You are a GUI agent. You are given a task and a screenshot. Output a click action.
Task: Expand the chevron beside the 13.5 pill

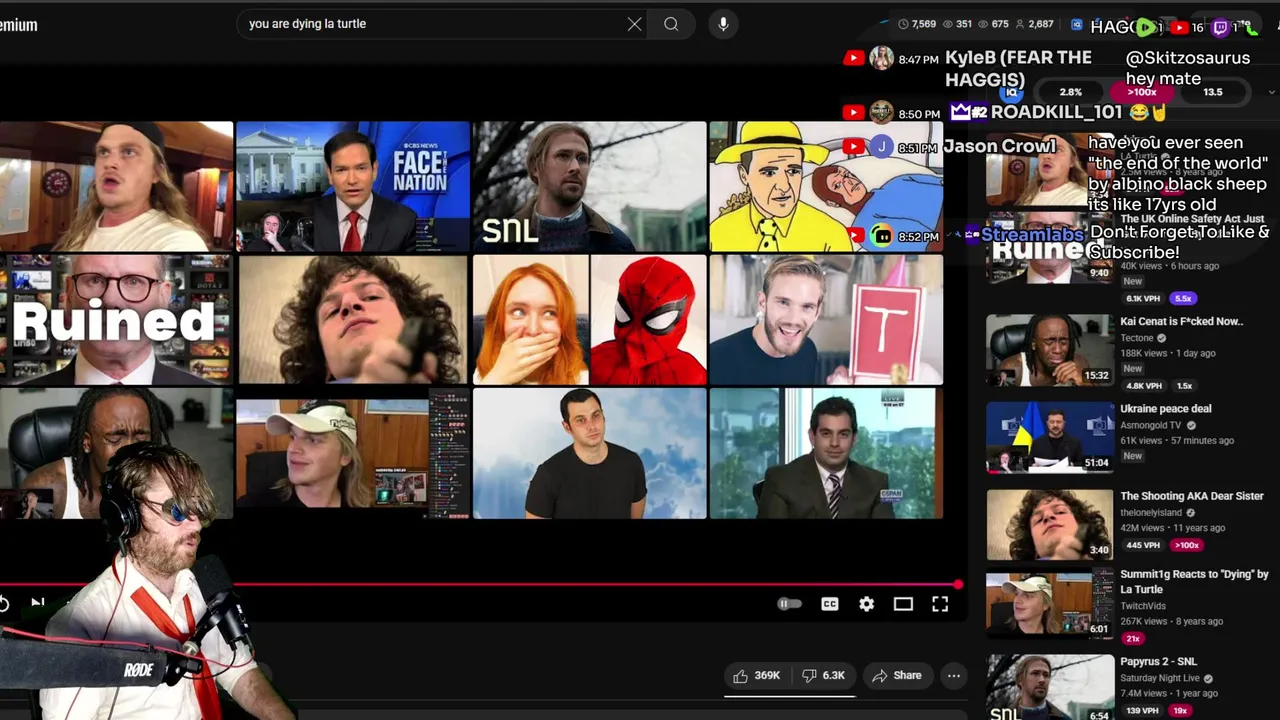(x=1271, y=92)
